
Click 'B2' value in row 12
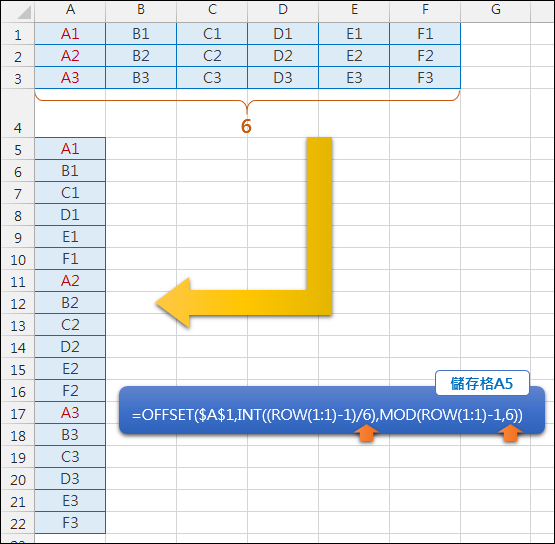(70, 303)
